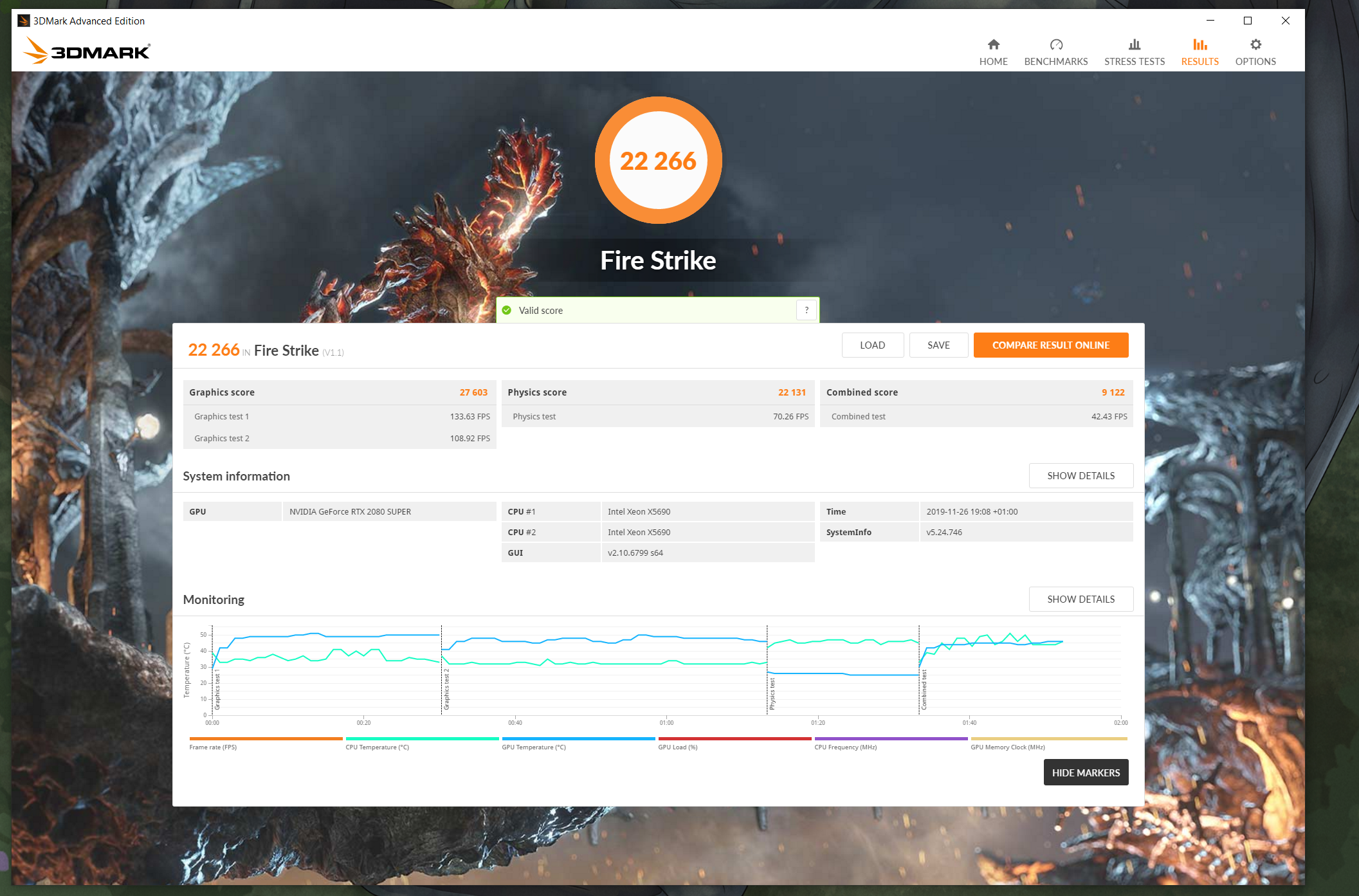Open the HOME tab label
Viewport: 1359px width, 896px height.
point(993,62)
